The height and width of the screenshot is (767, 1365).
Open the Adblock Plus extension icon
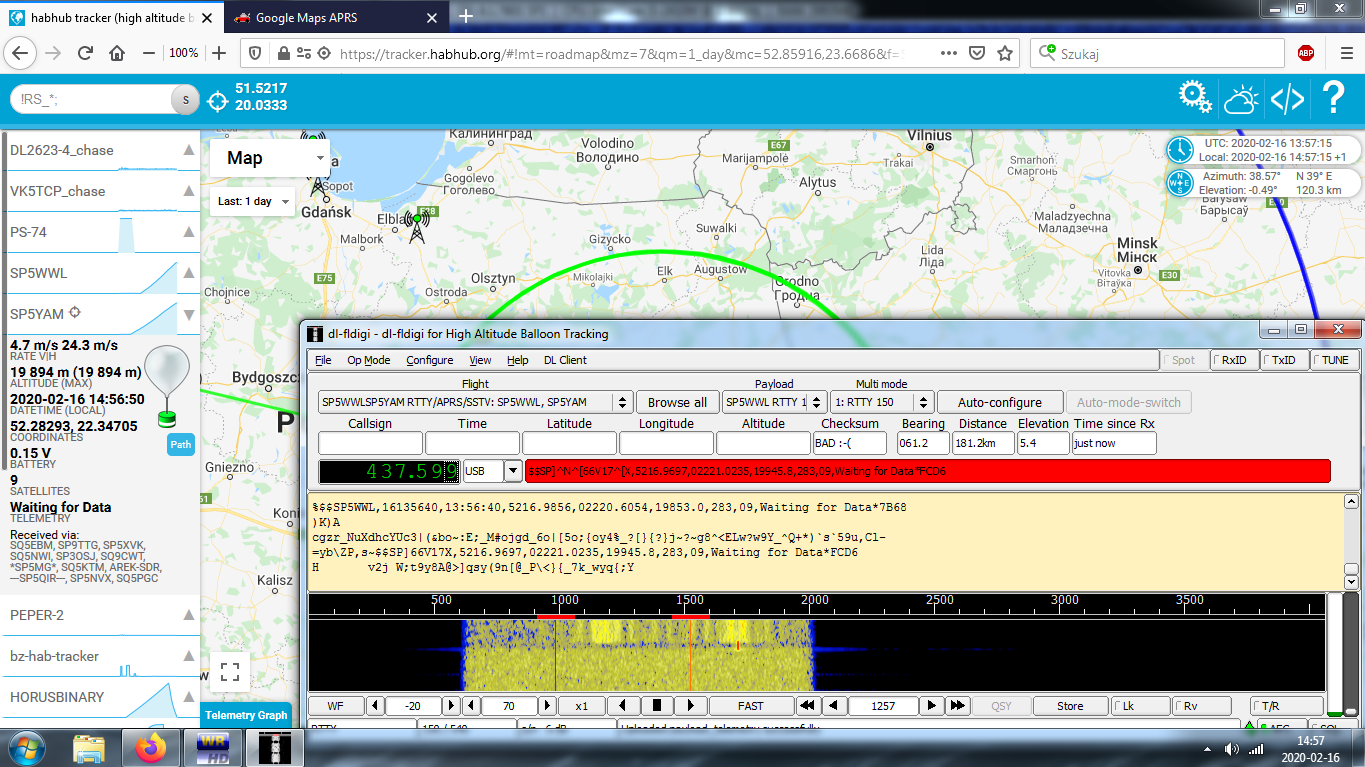tap(1305, 53)
